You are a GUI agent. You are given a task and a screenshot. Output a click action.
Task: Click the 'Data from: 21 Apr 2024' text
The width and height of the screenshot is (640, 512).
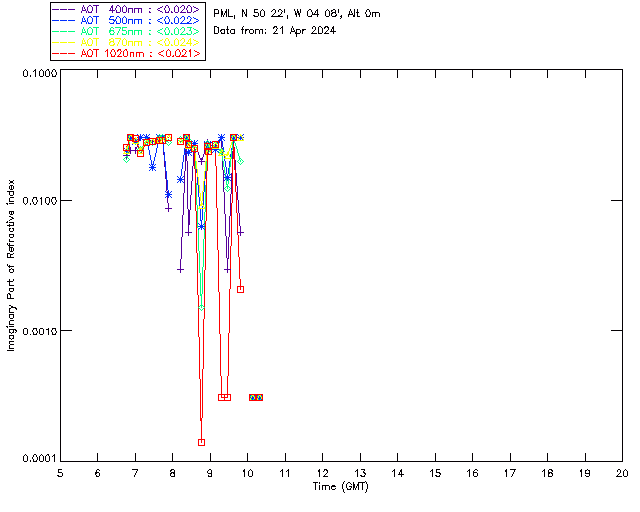coord(274,31)
